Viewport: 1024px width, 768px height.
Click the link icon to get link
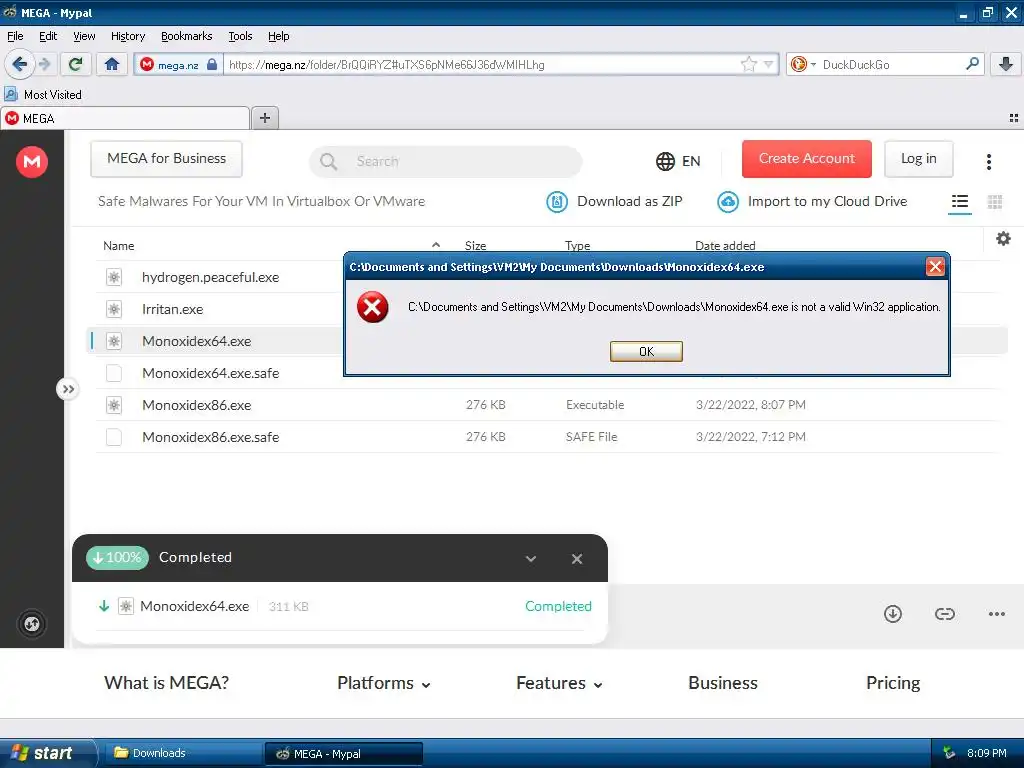pos(944,614)
